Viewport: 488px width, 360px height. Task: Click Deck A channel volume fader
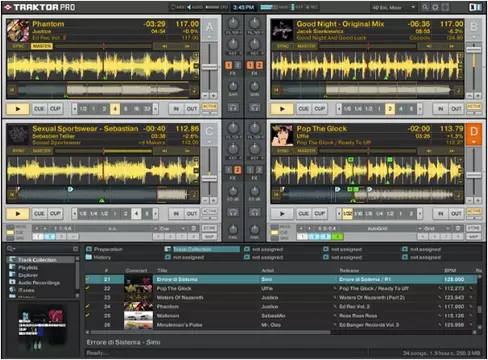[x=209, y=67]
